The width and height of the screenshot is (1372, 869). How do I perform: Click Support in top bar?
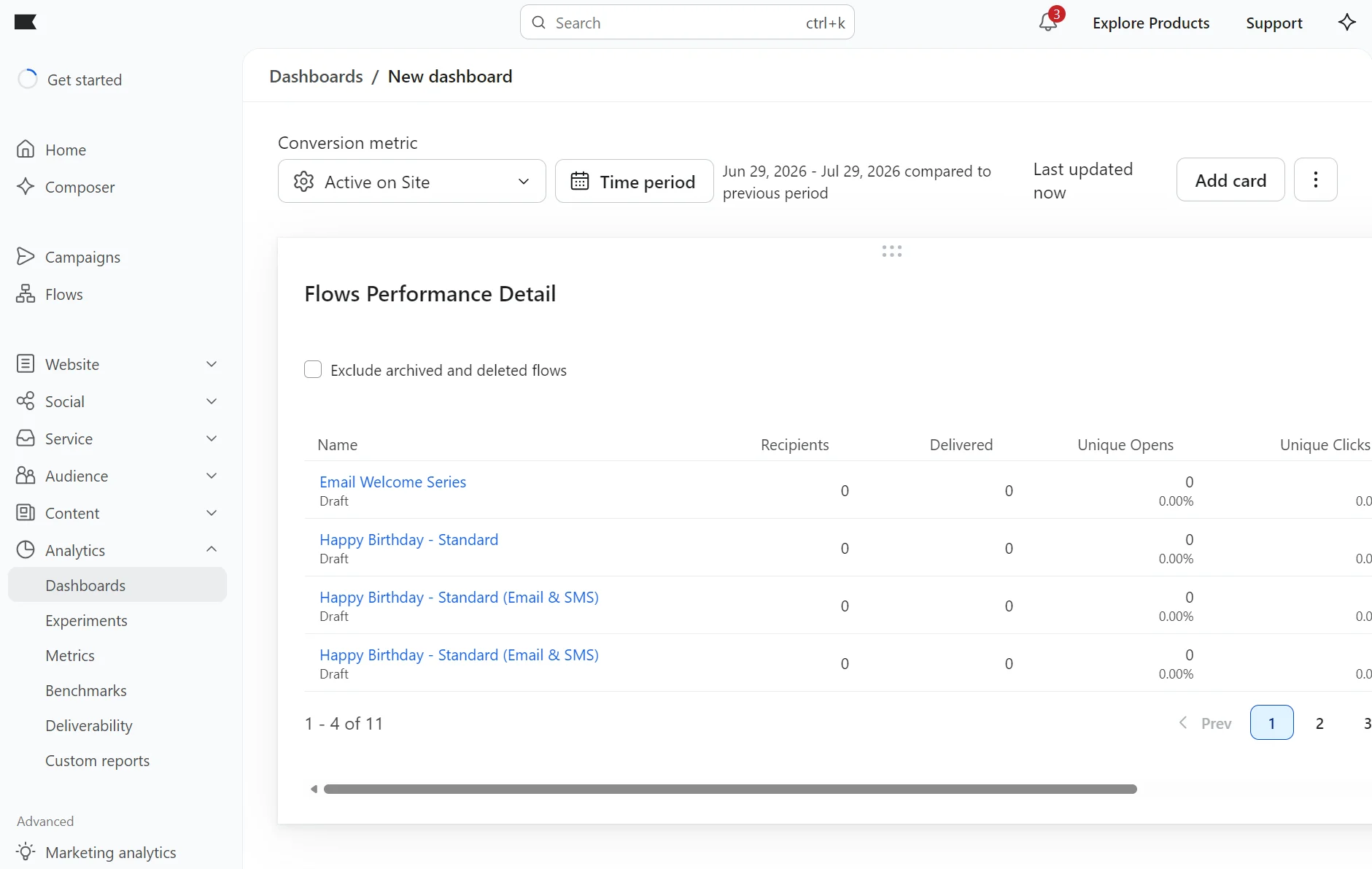pos(1274,23)
